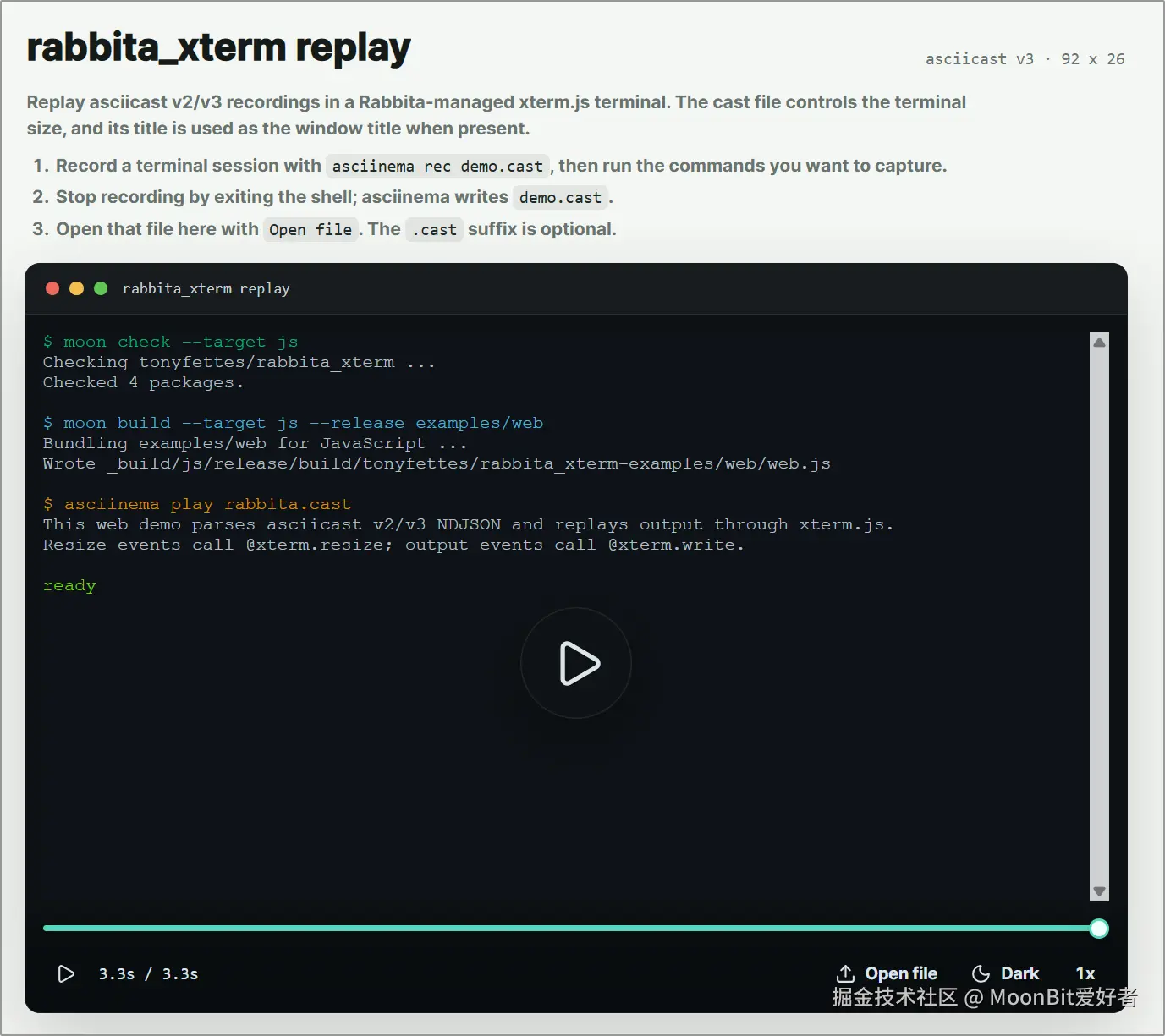Image resolution: width=1165 pixels, height=1036 pixels.
Task: Click the terminal scrollbar down arrow
Action: [1100, 891]
